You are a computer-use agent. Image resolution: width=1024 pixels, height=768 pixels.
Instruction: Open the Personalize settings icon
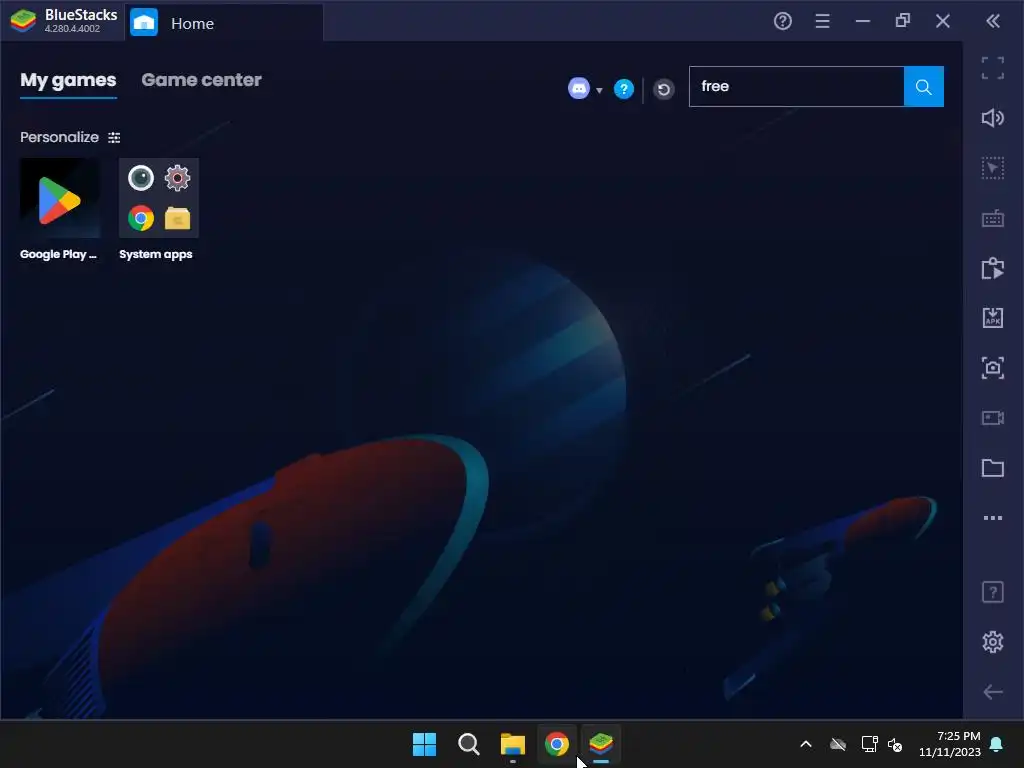114,137
